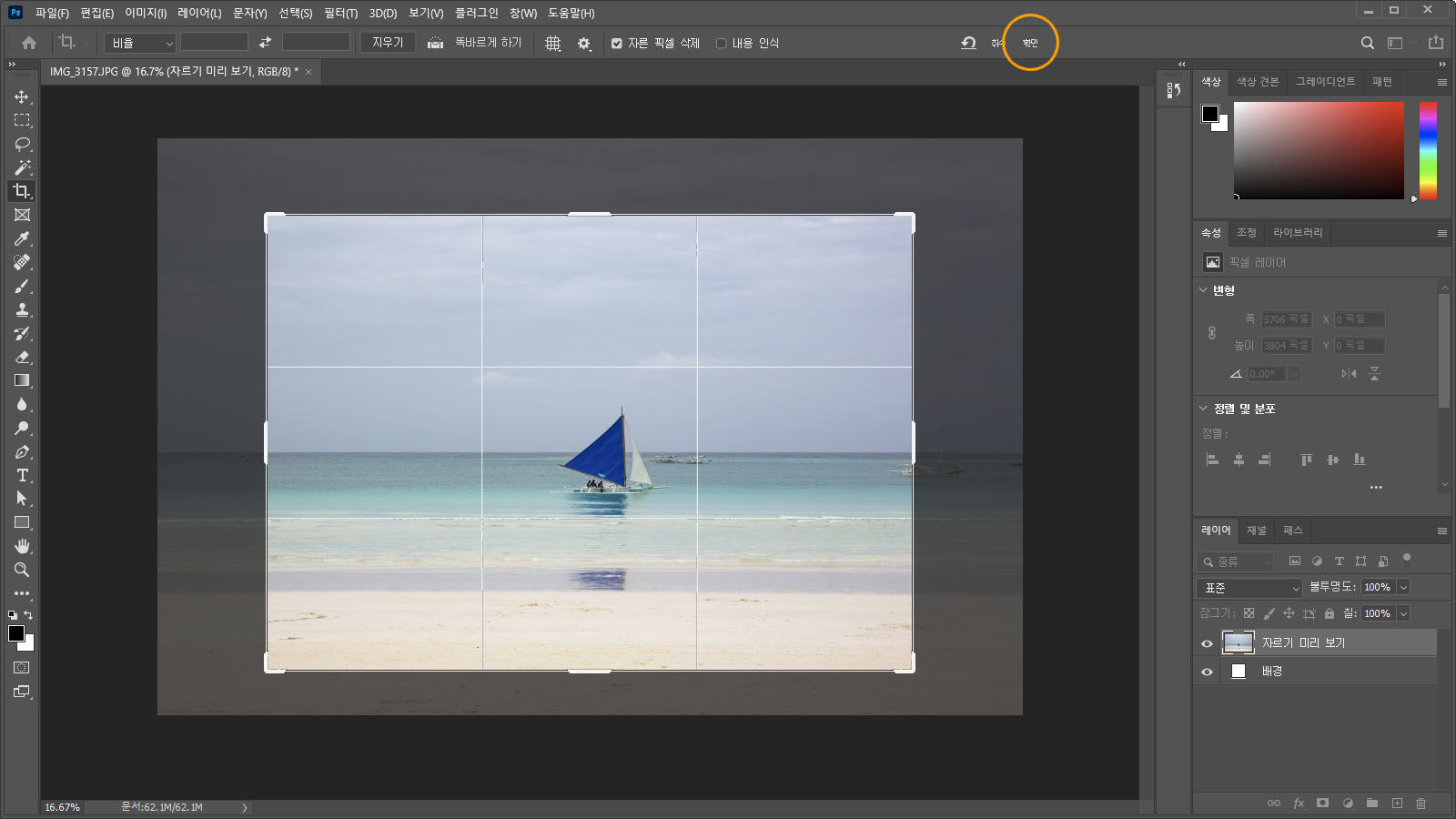Select the Magic Wand tool

22,167
